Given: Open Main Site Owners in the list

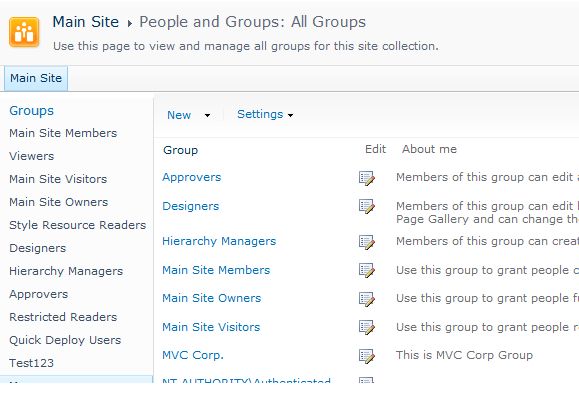Looking at the screenshot, I should (x=212, y=298).
